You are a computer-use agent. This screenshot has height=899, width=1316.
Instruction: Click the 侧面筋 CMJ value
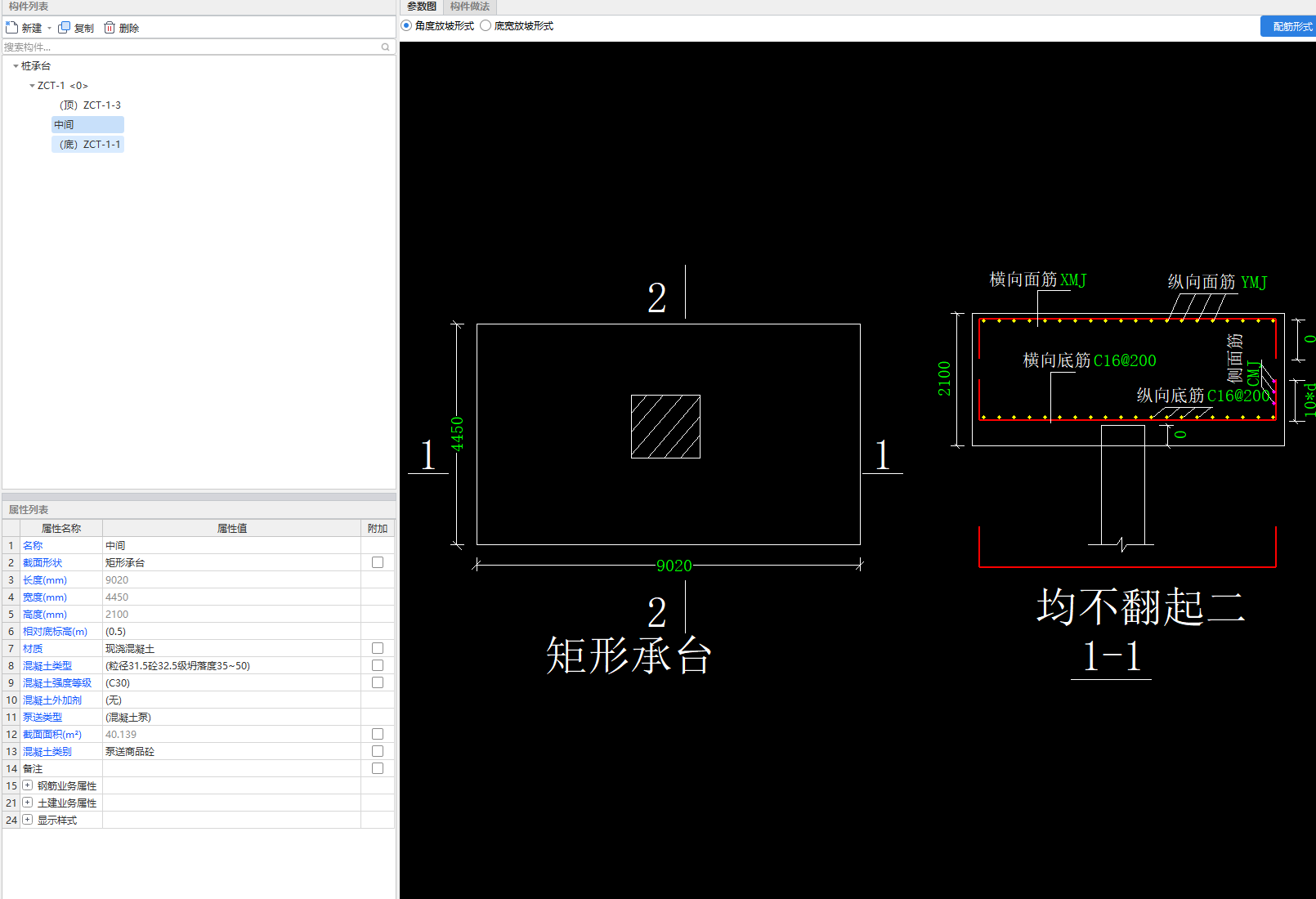pyautogui.click(x=1254, y=373)
